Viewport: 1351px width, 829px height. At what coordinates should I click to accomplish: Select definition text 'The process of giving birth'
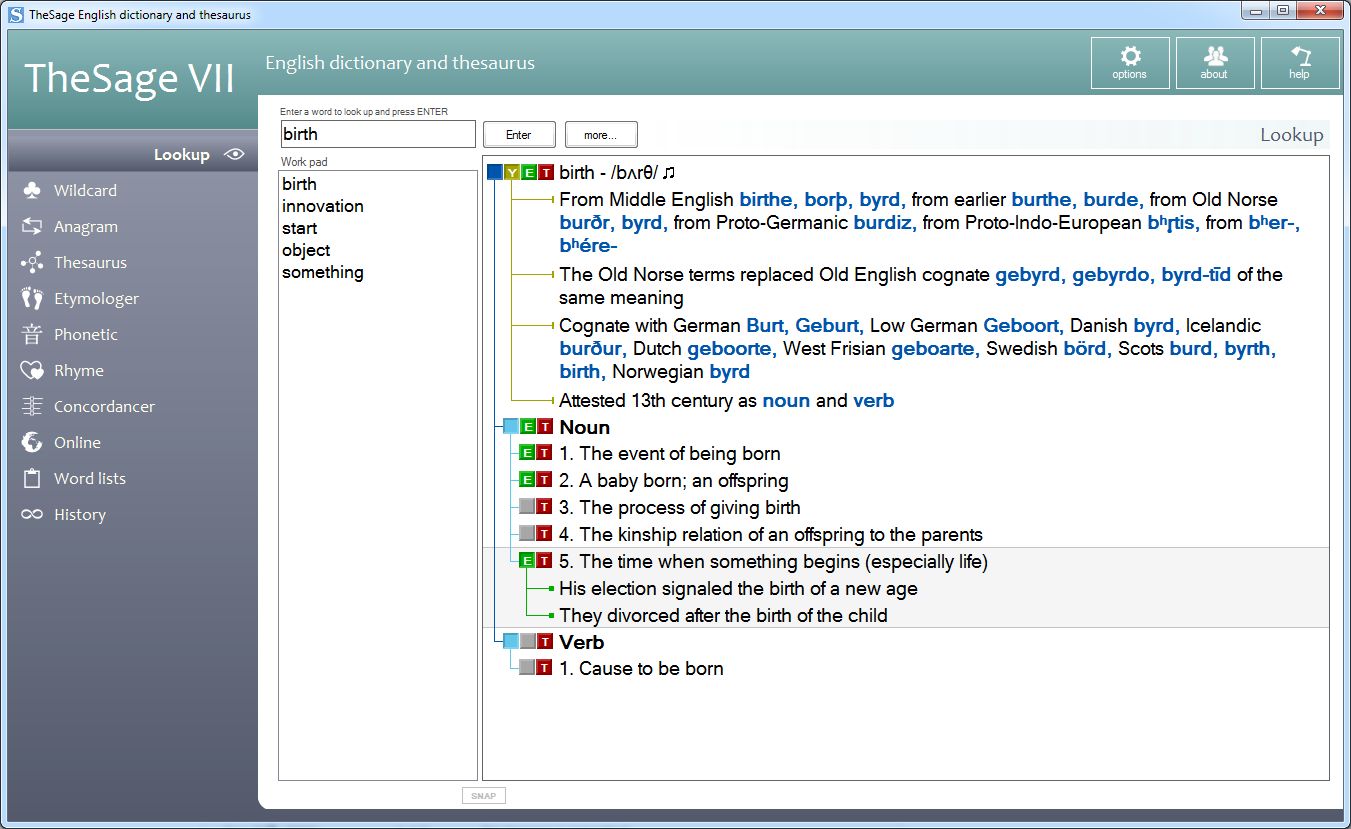coord(690,507)
